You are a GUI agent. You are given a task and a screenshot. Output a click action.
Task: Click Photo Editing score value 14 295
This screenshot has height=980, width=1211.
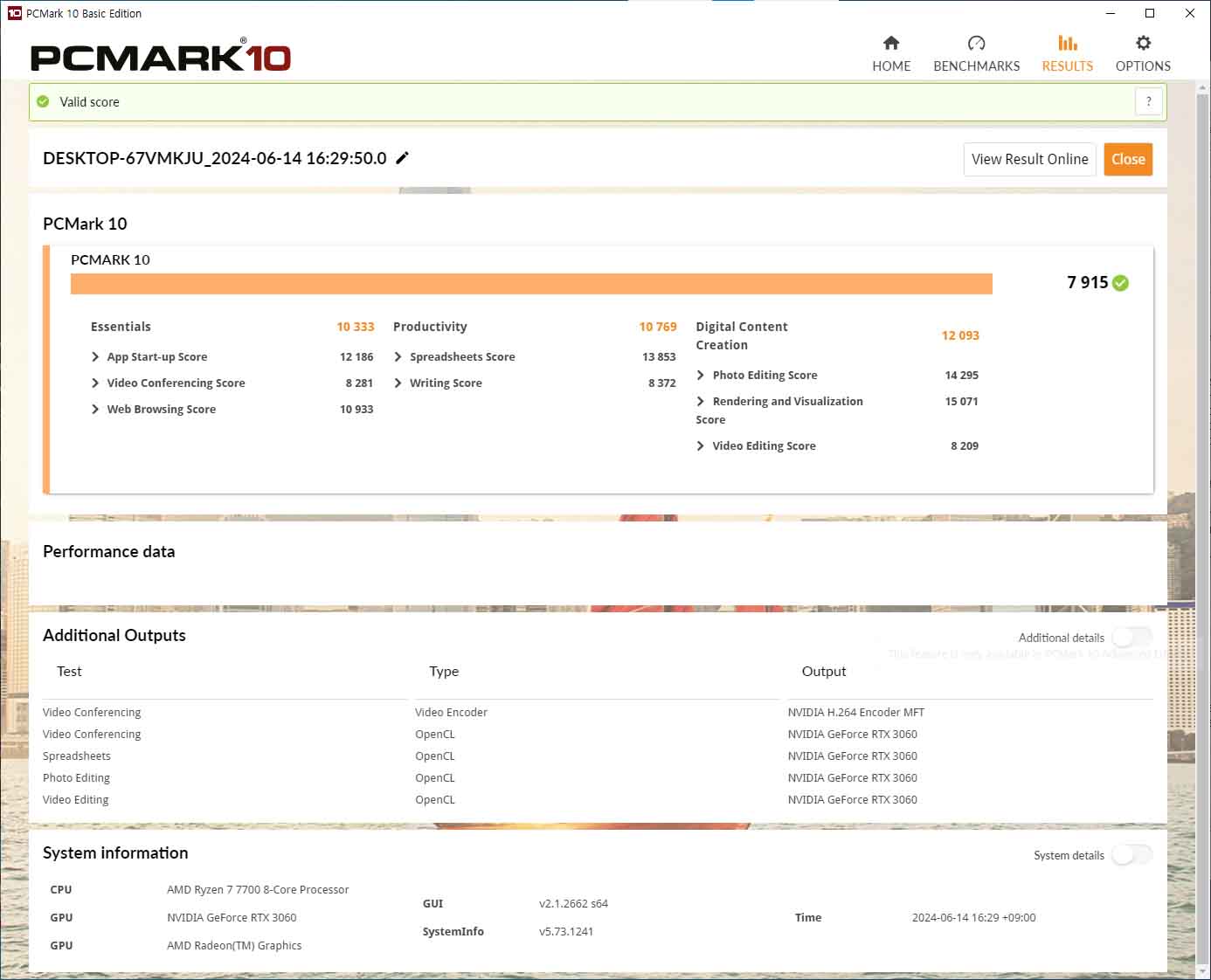coord(961,375)
